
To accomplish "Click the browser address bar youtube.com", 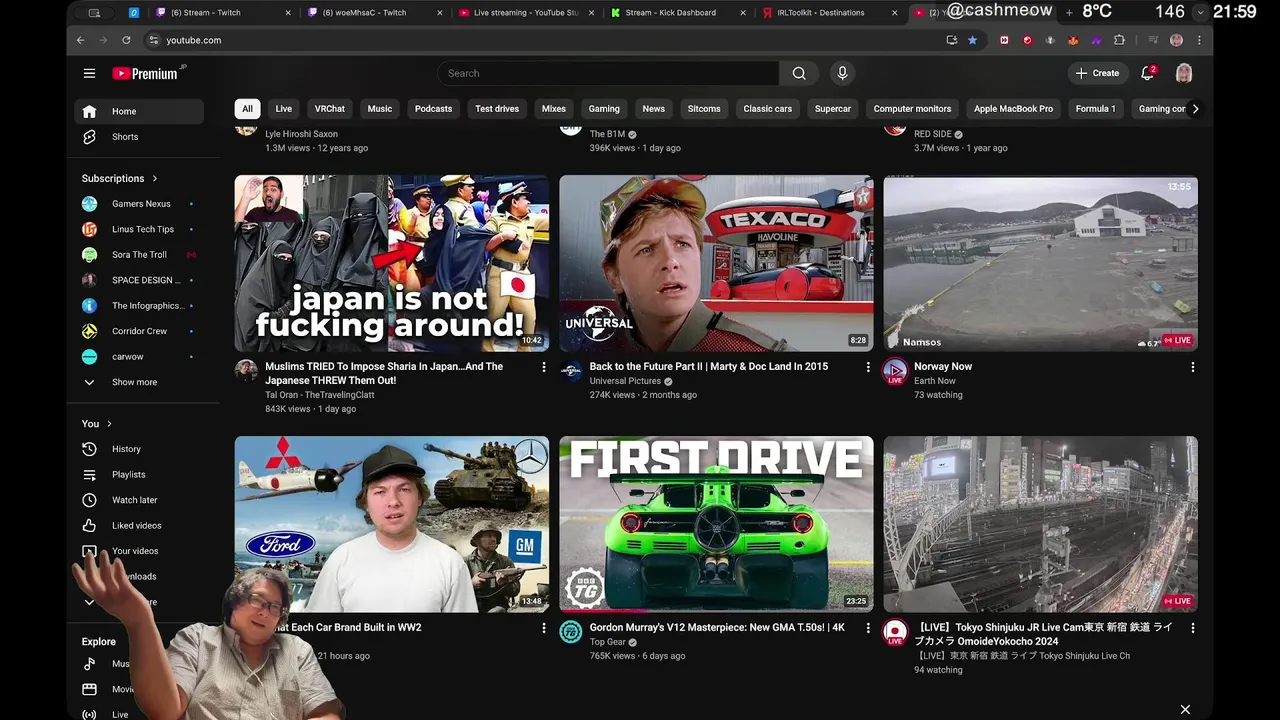I will (x=540, y=40).
